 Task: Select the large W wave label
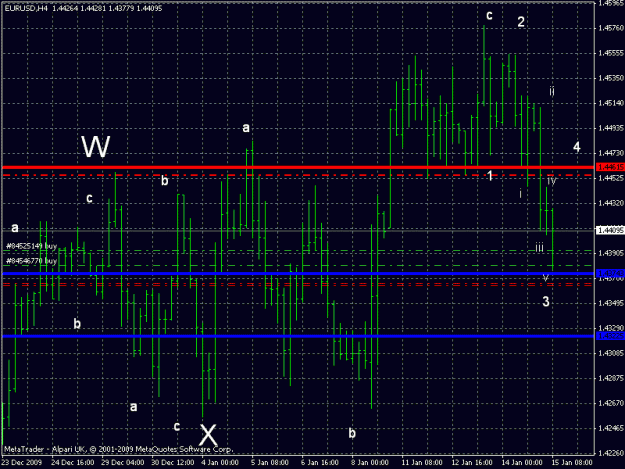coord(96,146)
